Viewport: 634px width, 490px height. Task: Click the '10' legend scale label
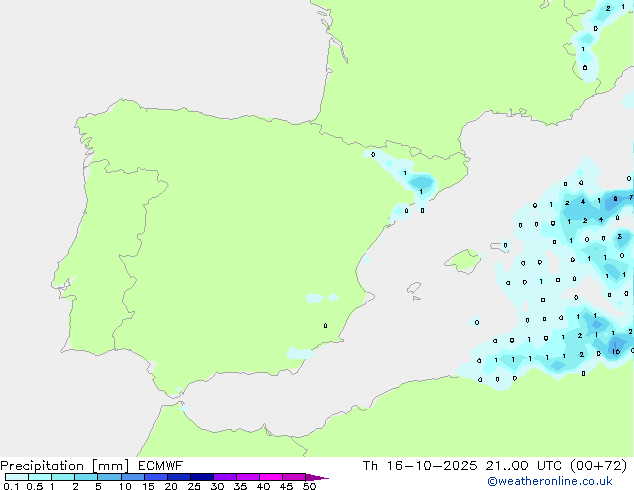pyautogui.click(x=125, y=486)
